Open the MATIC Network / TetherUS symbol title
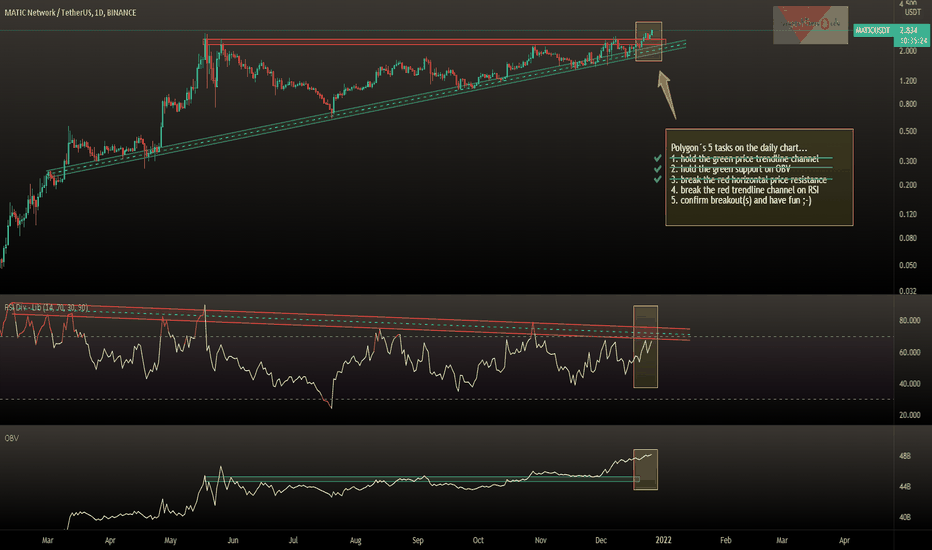 pos(70,12)
